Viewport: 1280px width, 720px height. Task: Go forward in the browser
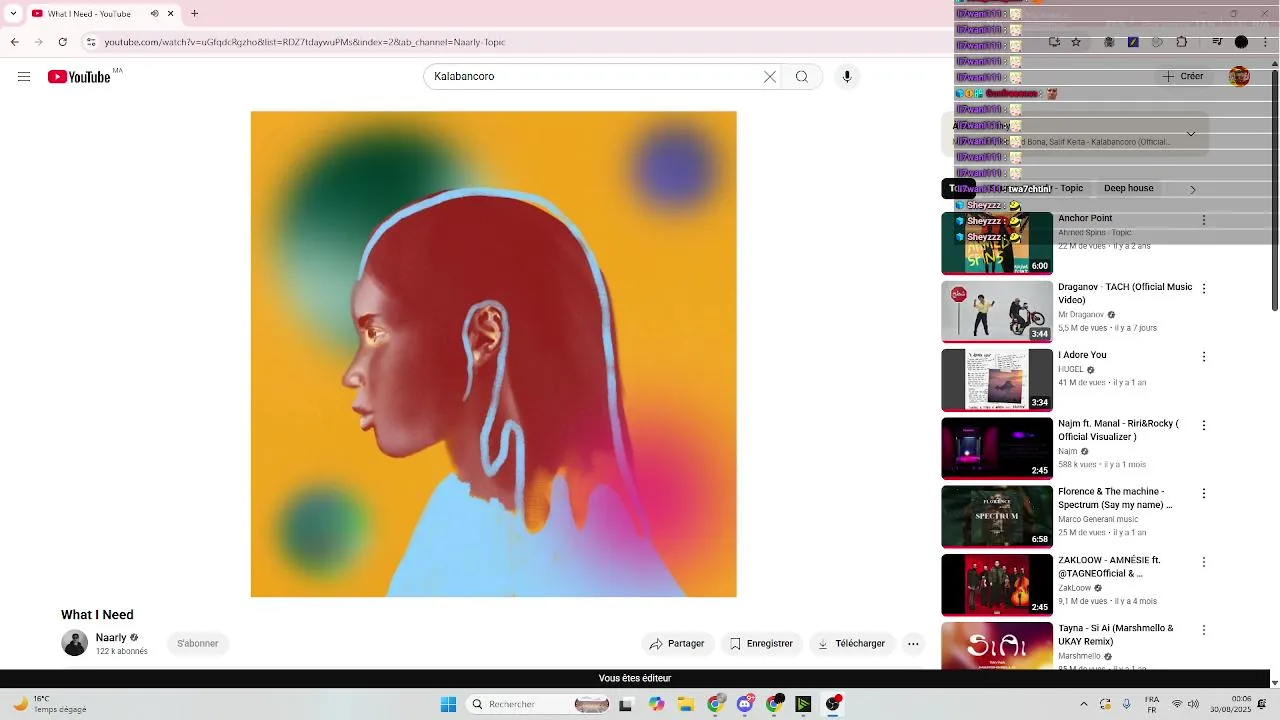38,42
